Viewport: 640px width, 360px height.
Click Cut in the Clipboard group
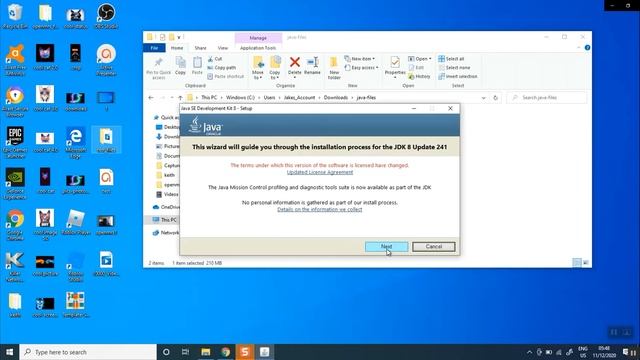[x=215, y=59]
